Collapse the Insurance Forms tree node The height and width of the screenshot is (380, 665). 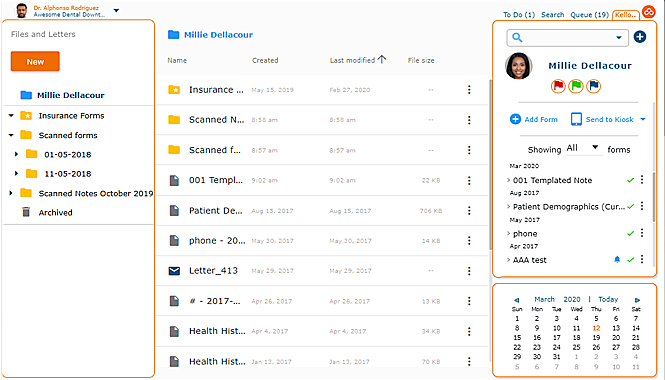coord(11,115)
